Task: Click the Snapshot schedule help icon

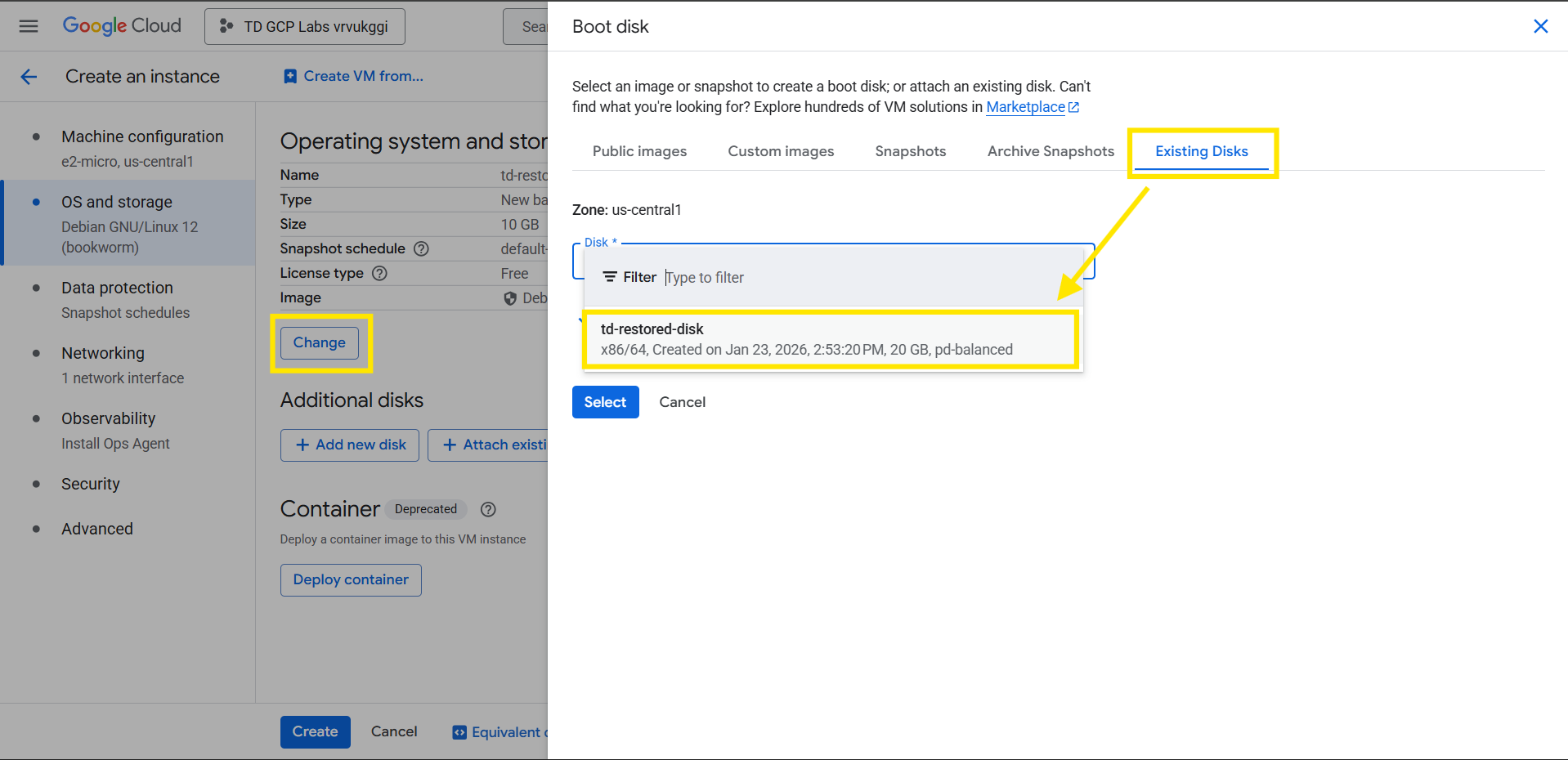Action: tap(421, 248)
